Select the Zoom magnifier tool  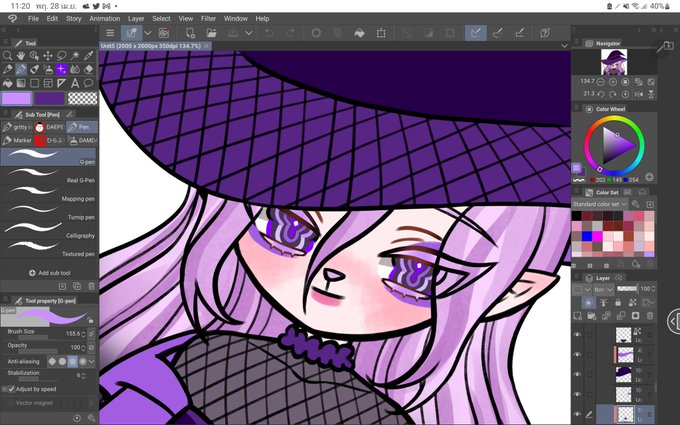(x=7, y=56)
